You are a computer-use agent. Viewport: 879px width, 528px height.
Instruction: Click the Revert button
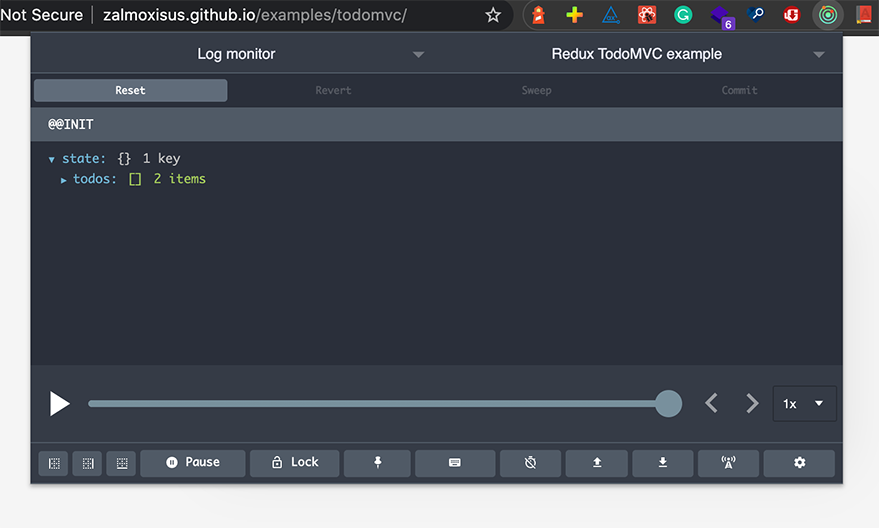click(x=334, y=90)
